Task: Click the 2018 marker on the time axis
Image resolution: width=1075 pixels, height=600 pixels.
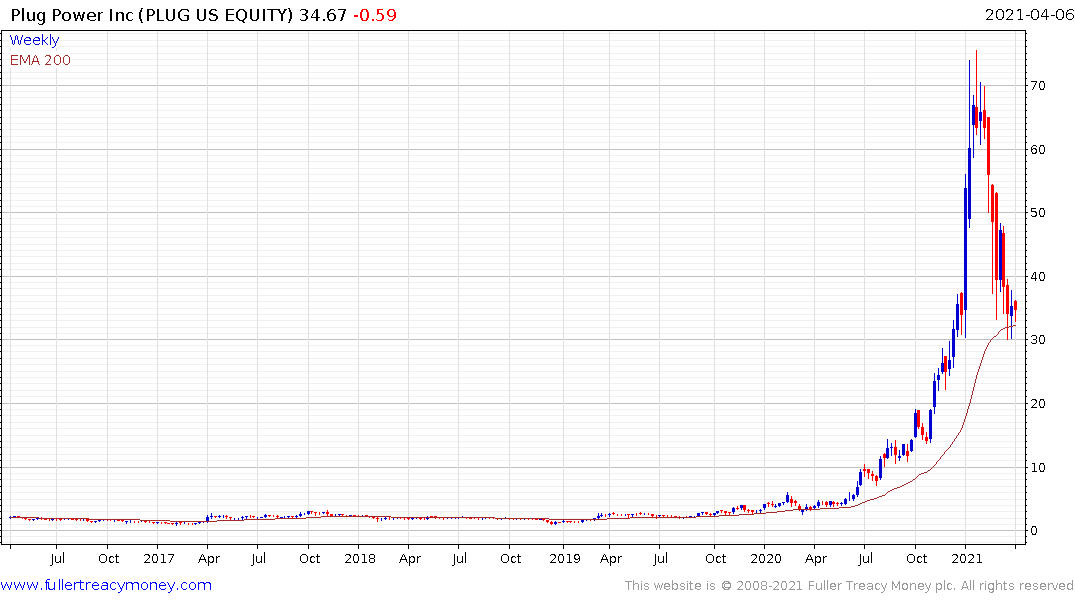Action: [x=360, y=558]
